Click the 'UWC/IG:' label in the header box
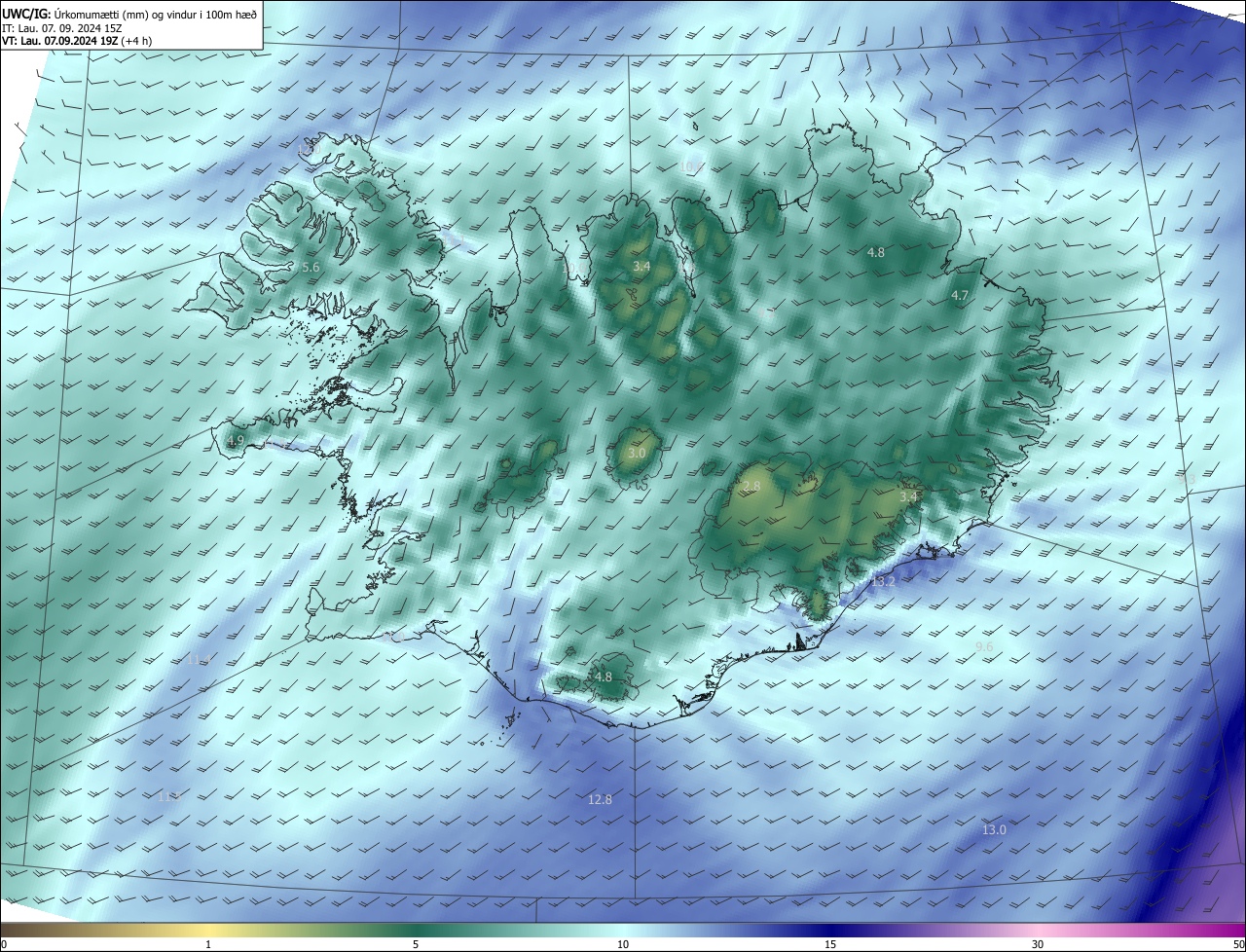1246x952 pixels. pyautogui.click(x=26, y=15)
